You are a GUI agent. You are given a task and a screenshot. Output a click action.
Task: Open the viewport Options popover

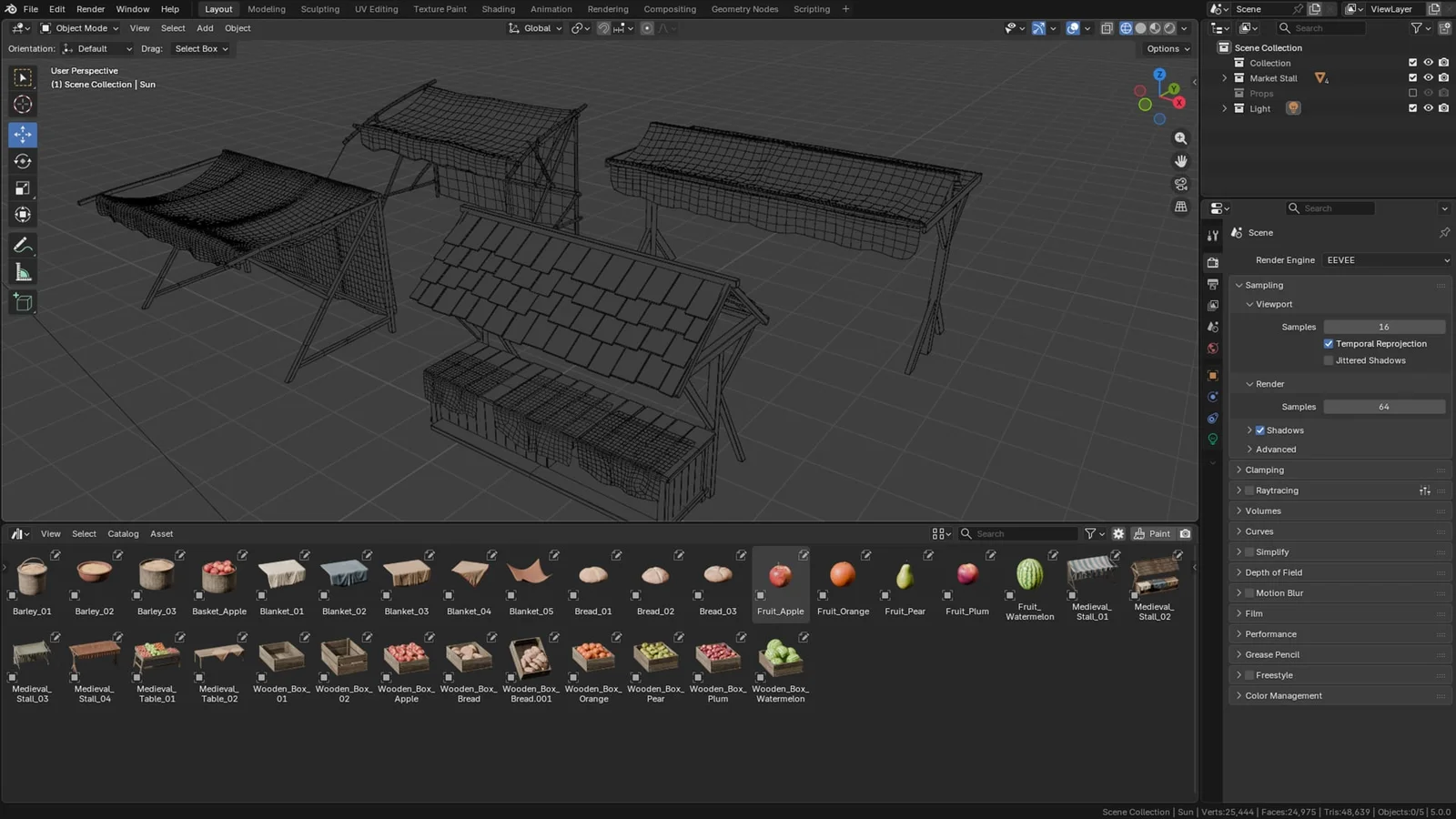(x=1165, y=48)
